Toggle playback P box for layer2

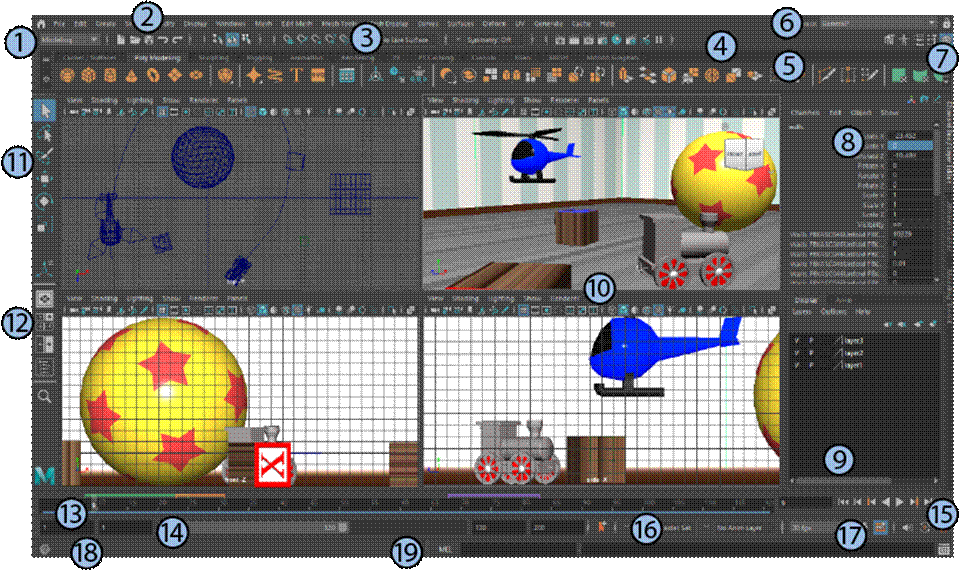(x=811, y=353)
